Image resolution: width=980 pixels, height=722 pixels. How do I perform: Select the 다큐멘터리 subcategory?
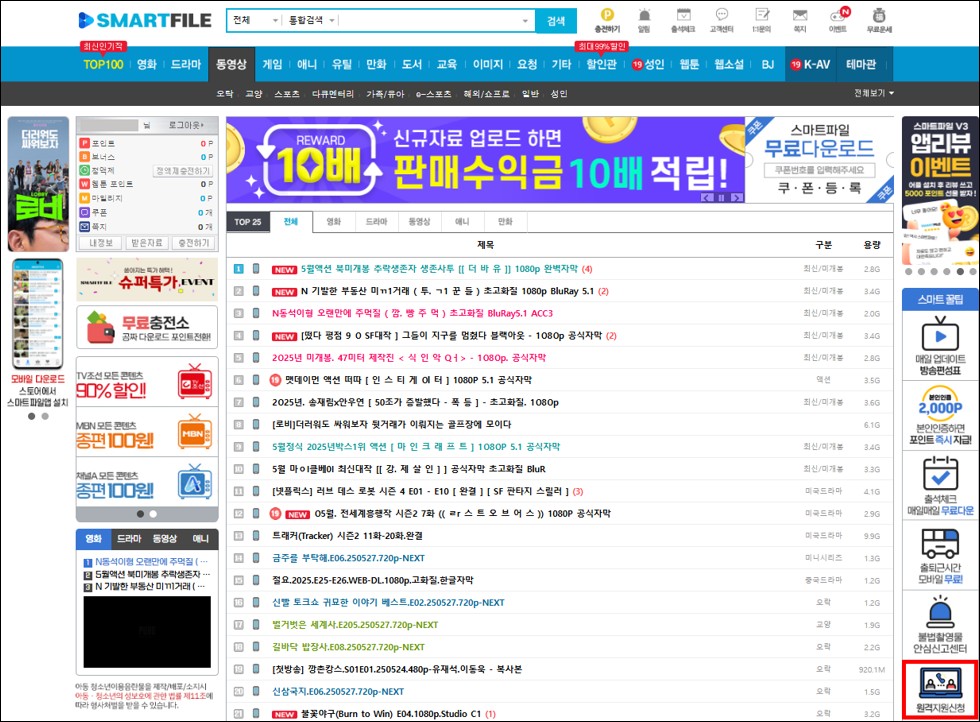click(332, 94)
